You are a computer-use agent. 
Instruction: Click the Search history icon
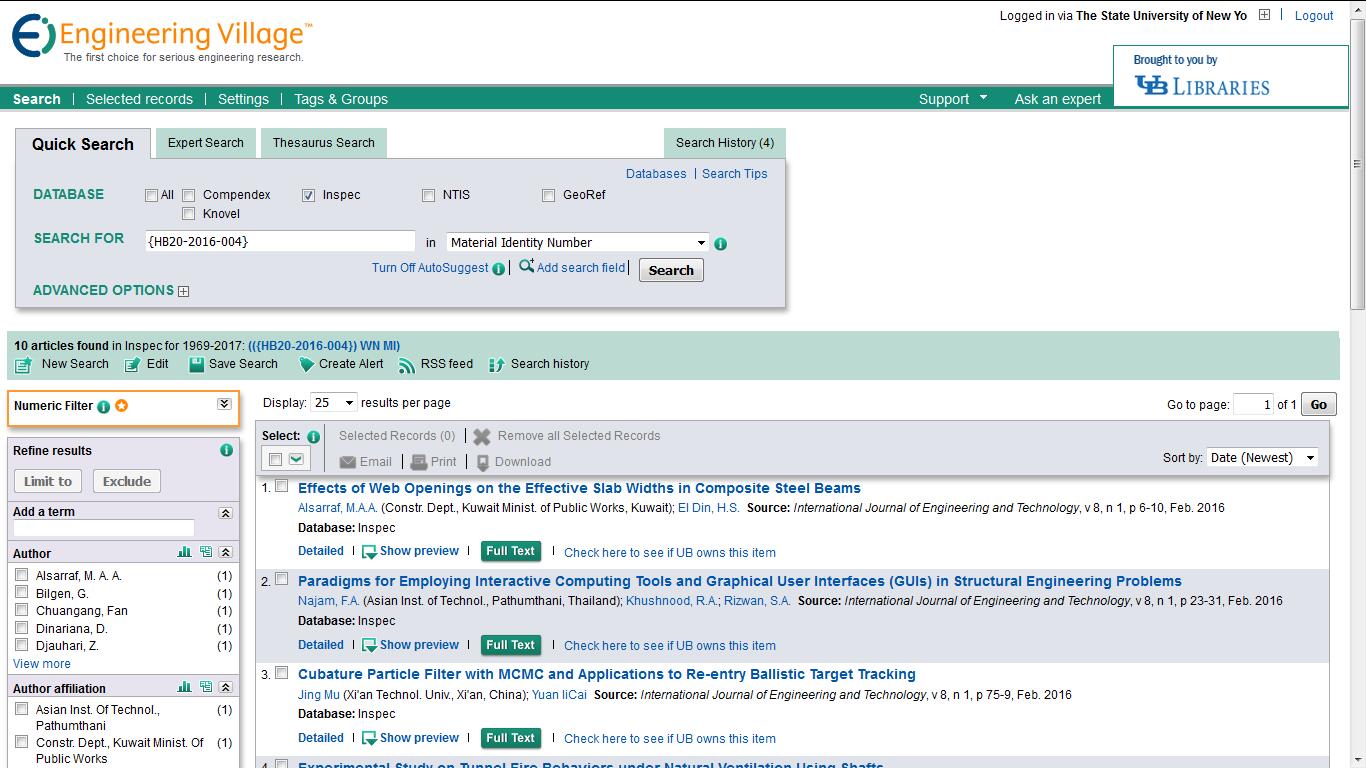tap(496, 365)
